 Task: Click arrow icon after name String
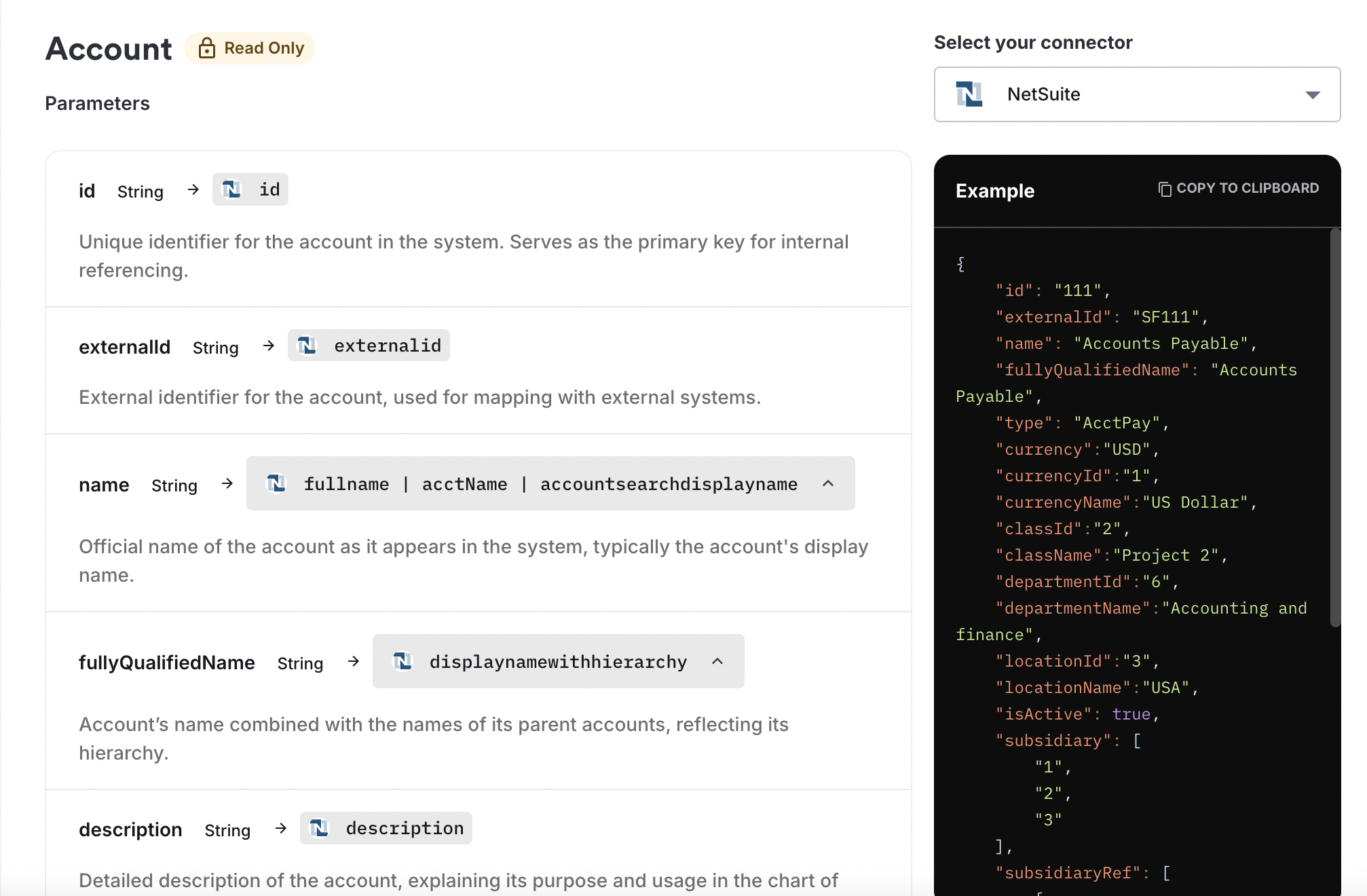point(227,483)
